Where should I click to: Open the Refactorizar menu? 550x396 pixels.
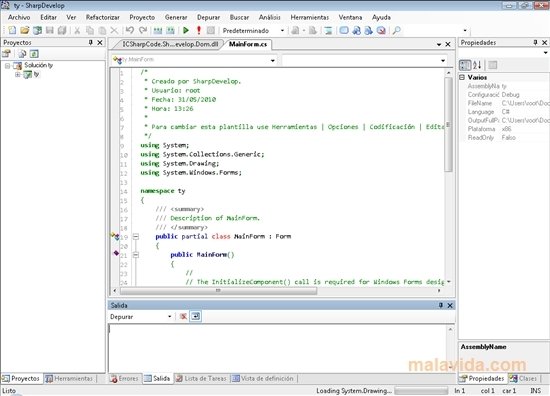[x=102, y=17]
